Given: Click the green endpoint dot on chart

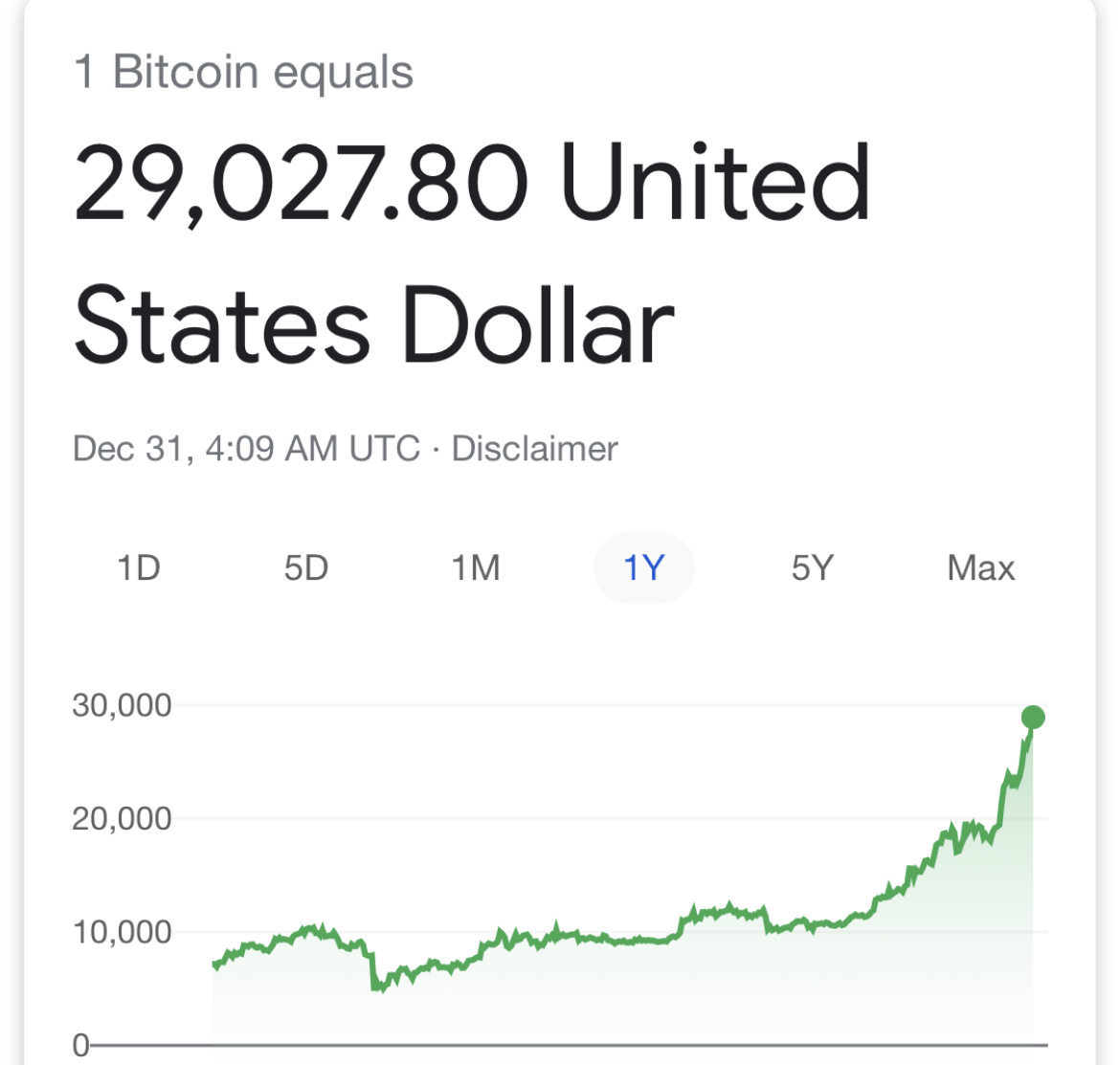Looking at the screenshot, I should (x=1033, y=717).
